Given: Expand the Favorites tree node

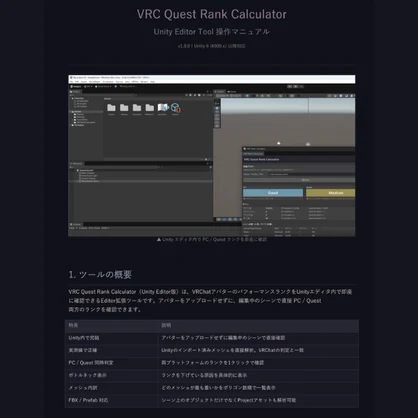Looking at the screenshot, I should click(78, 98).
